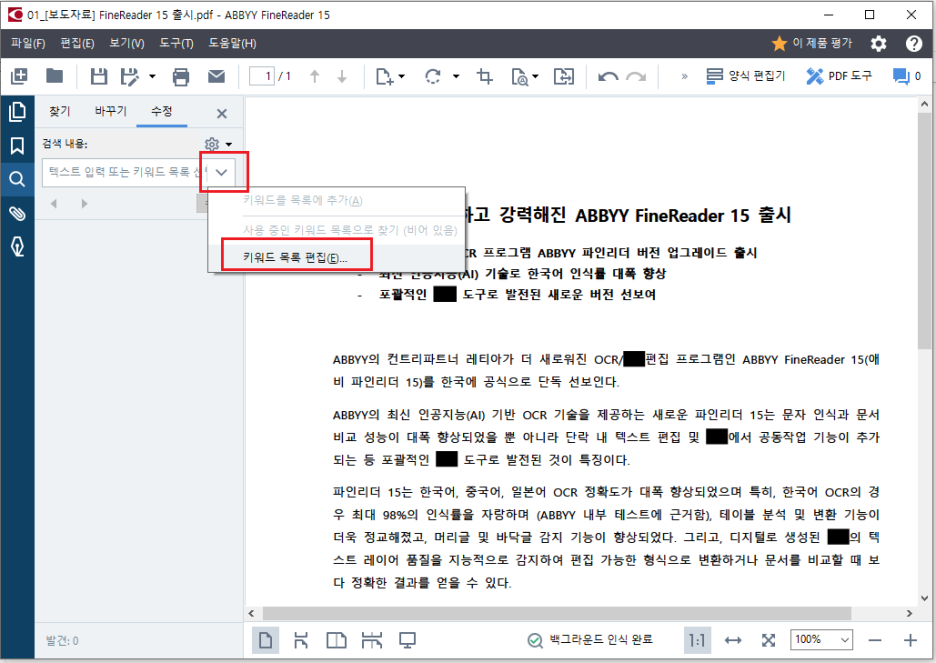936x663 pixels.
Task: Click 이 제품 평가 rate product link
Action: pos(812,43)
